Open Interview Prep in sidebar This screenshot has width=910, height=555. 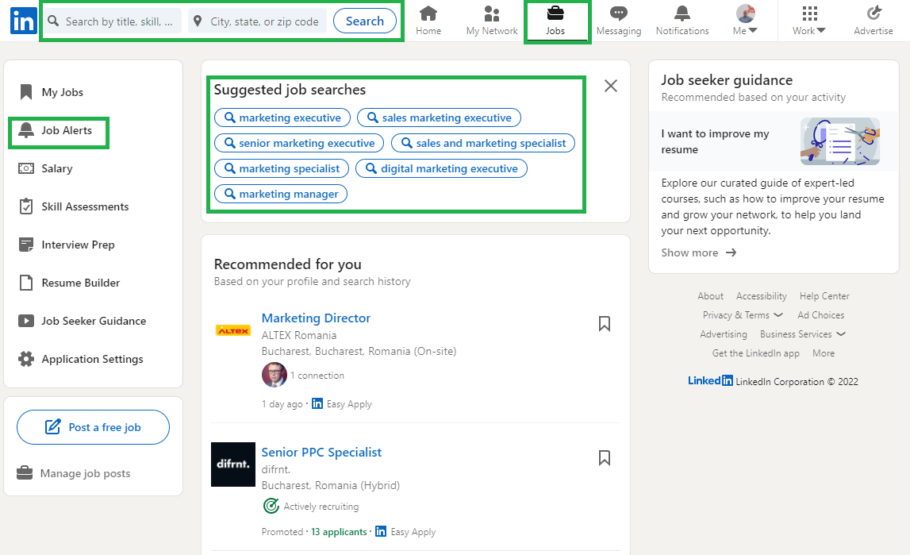pos(67,245)
